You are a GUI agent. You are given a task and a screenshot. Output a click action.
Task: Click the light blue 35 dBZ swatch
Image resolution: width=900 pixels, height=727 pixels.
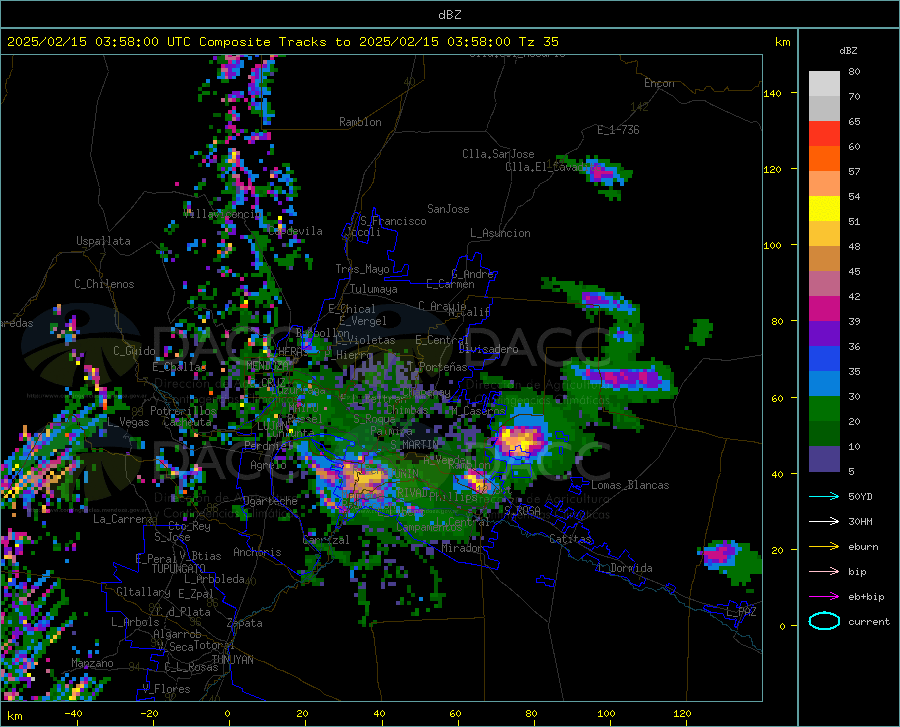click(824, 383)
